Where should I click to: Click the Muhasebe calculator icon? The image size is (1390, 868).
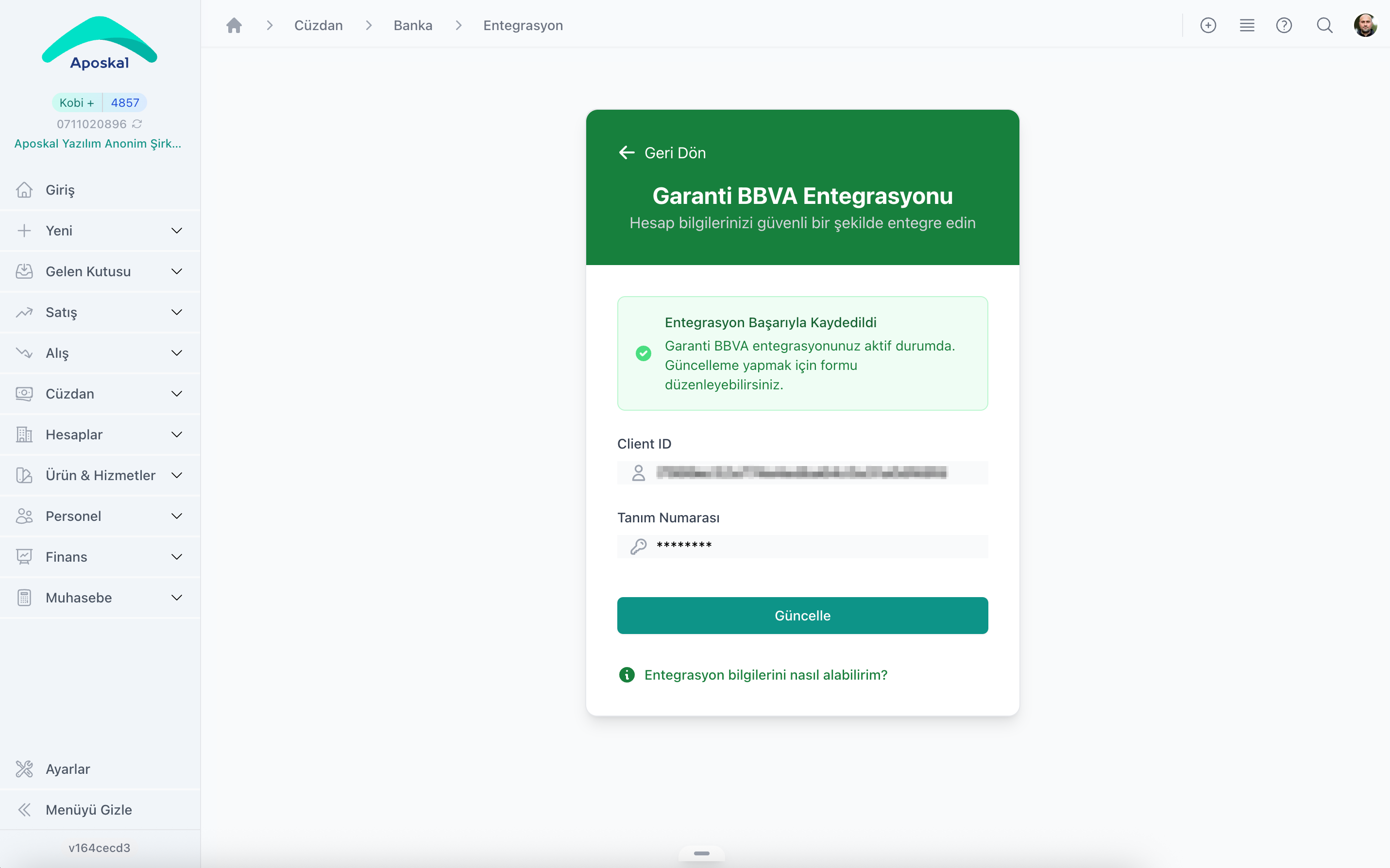[x=24, y=598]
